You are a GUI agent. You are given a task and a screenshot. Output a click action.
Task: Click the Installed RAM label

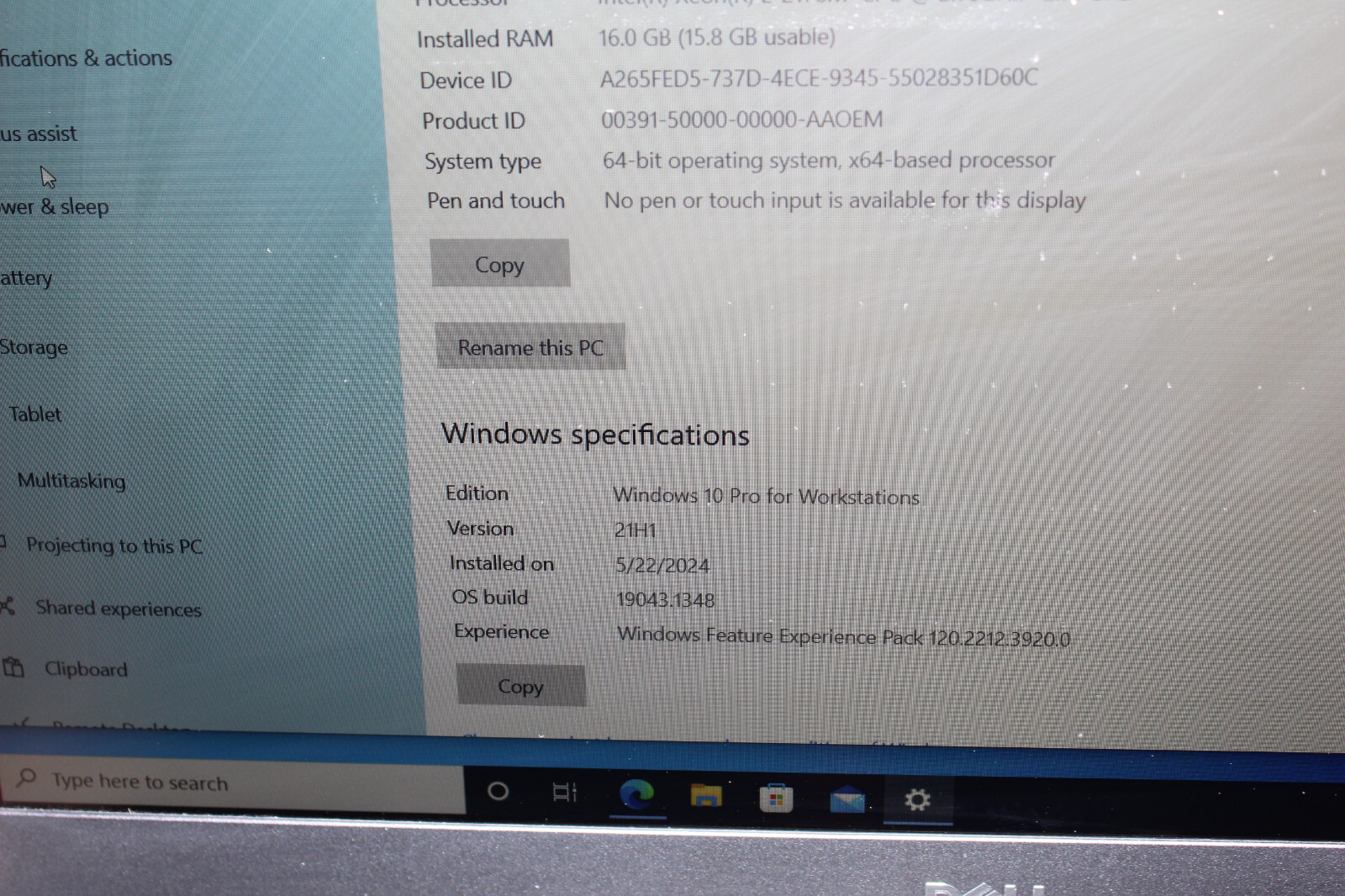pos(485,39)
